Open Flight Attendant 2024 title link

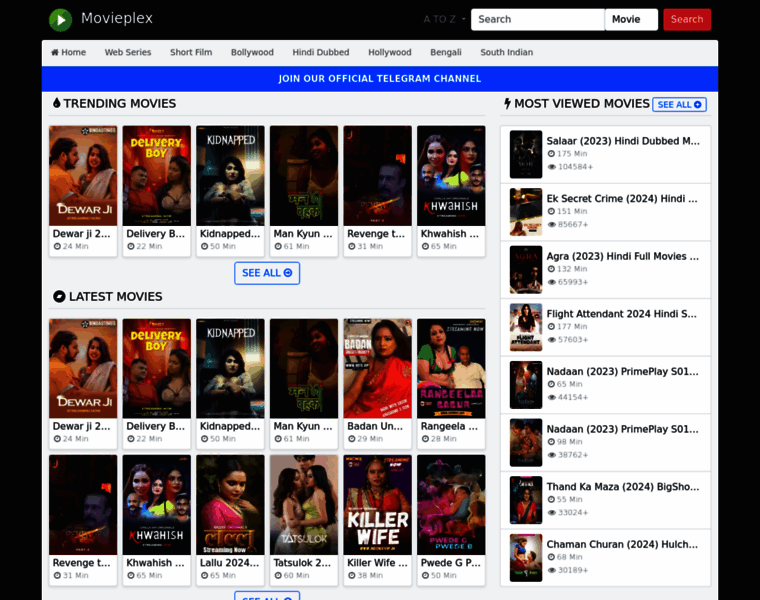(622, 314)
